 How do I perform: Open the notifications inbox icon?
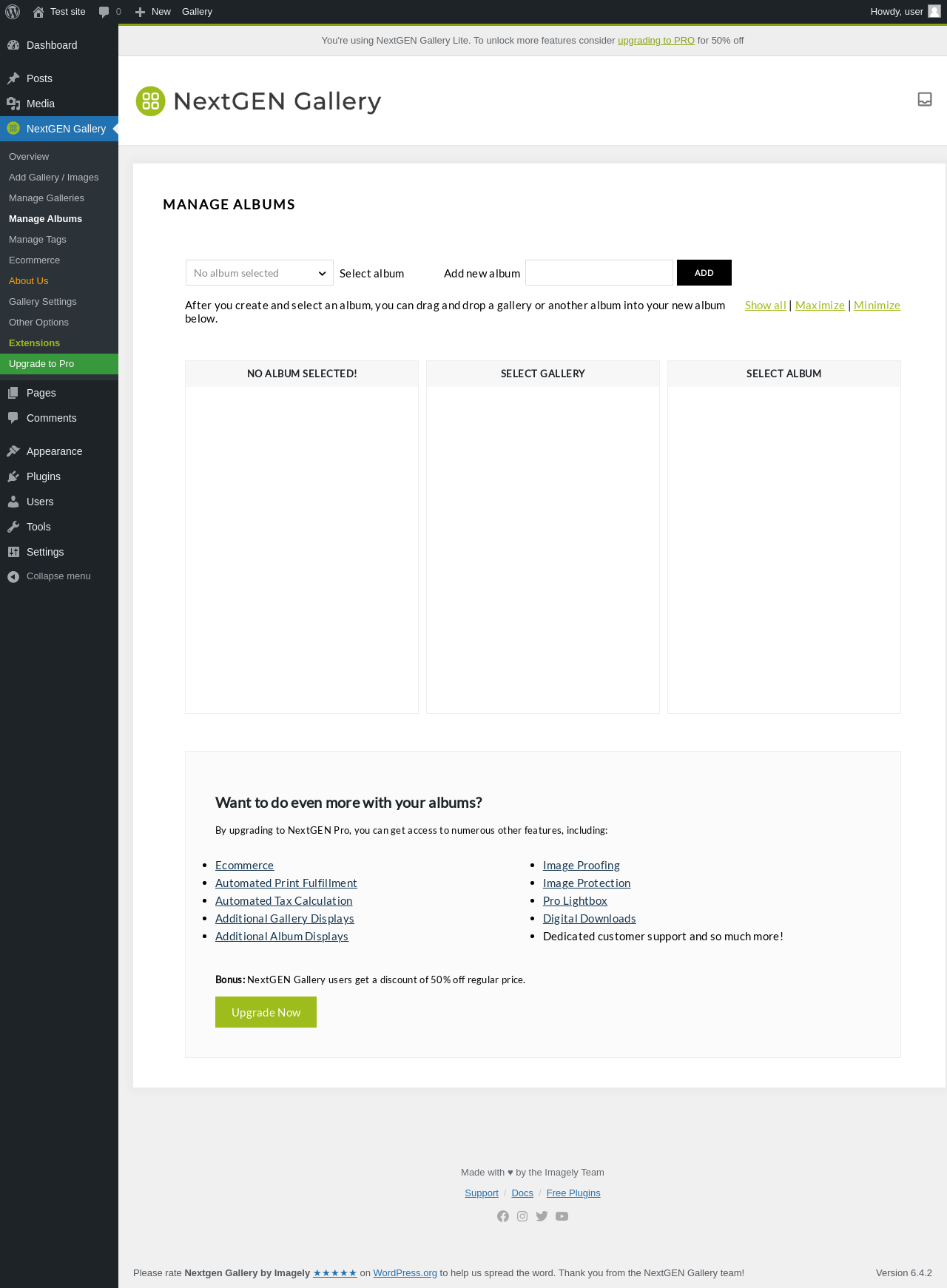coord(925,99)
